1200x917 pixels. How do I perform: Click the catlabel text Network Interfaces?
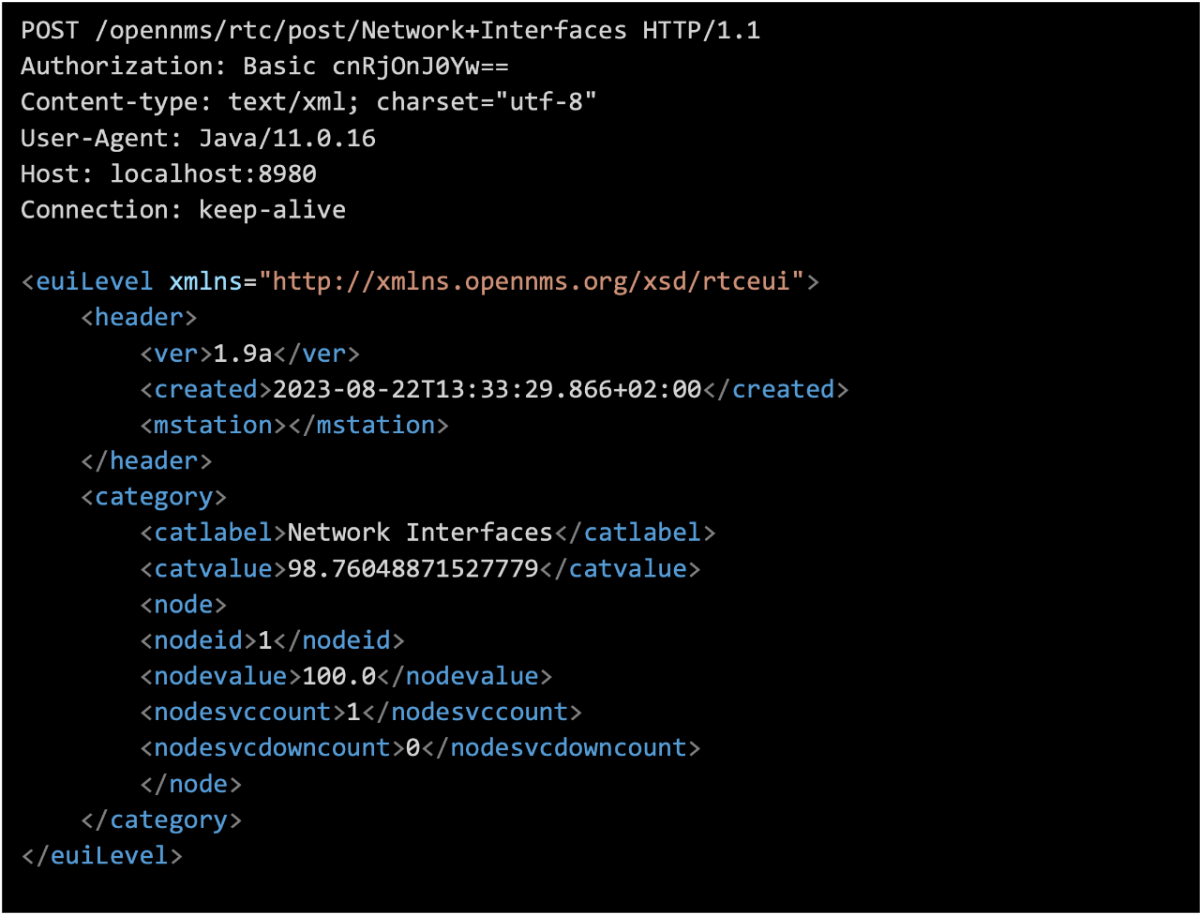coord(420,532)
